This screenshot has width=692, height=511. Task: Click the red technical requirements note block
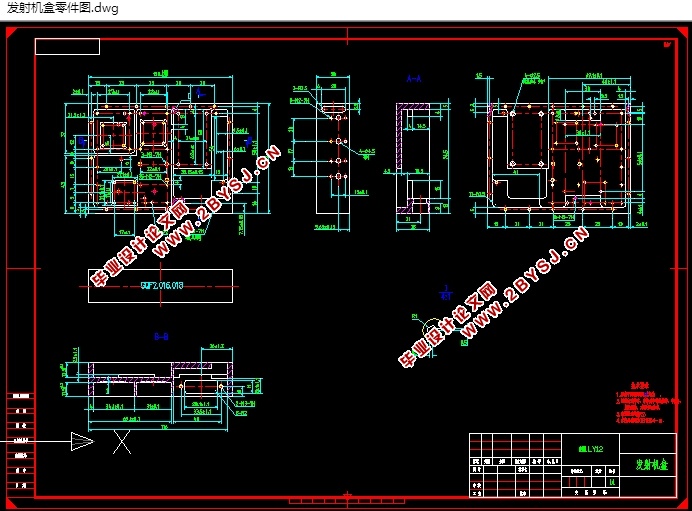click(x=647, y=404)
